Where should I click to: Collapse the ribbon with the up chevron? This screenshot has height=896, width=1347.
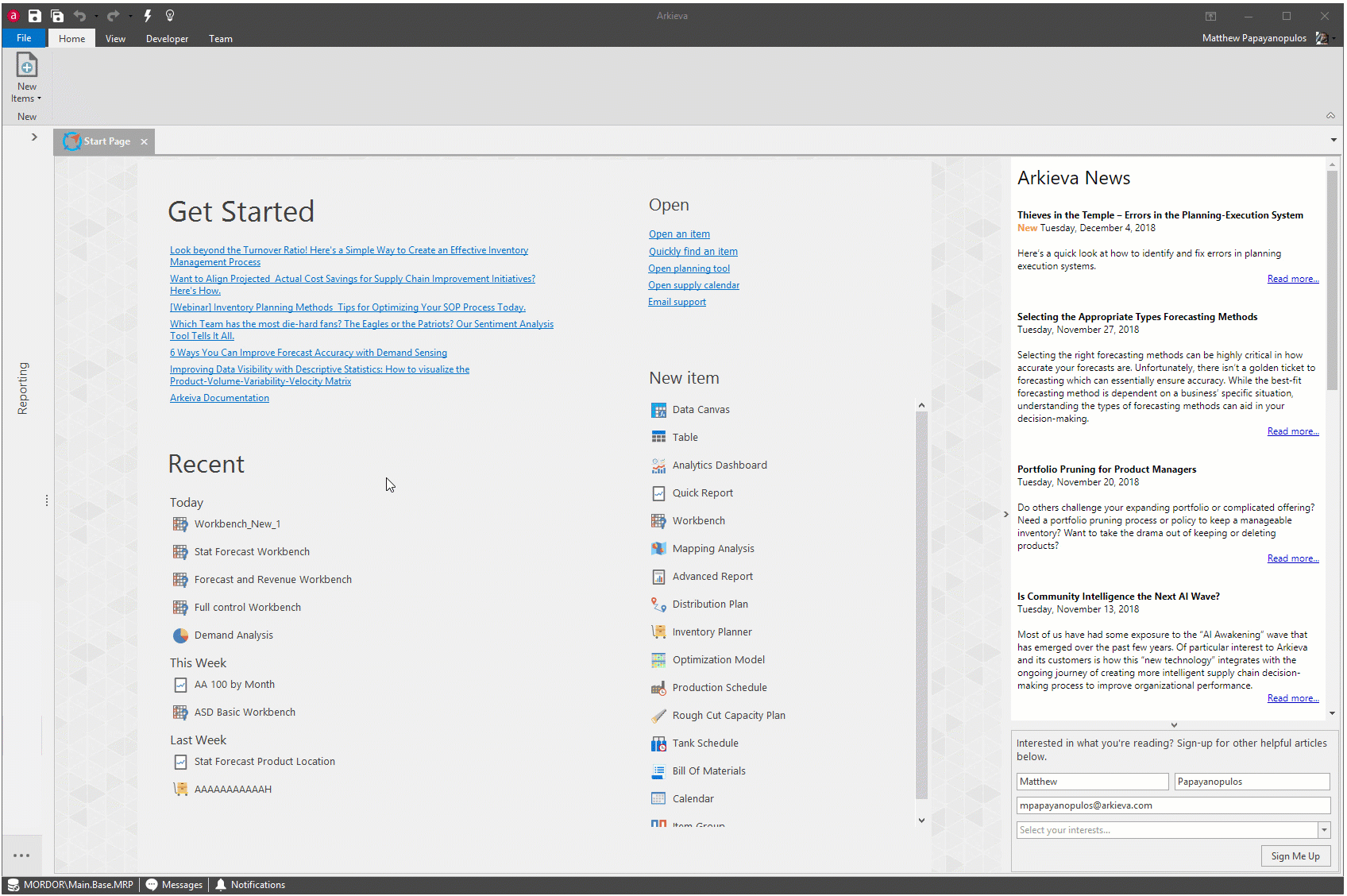point(1330,115)
